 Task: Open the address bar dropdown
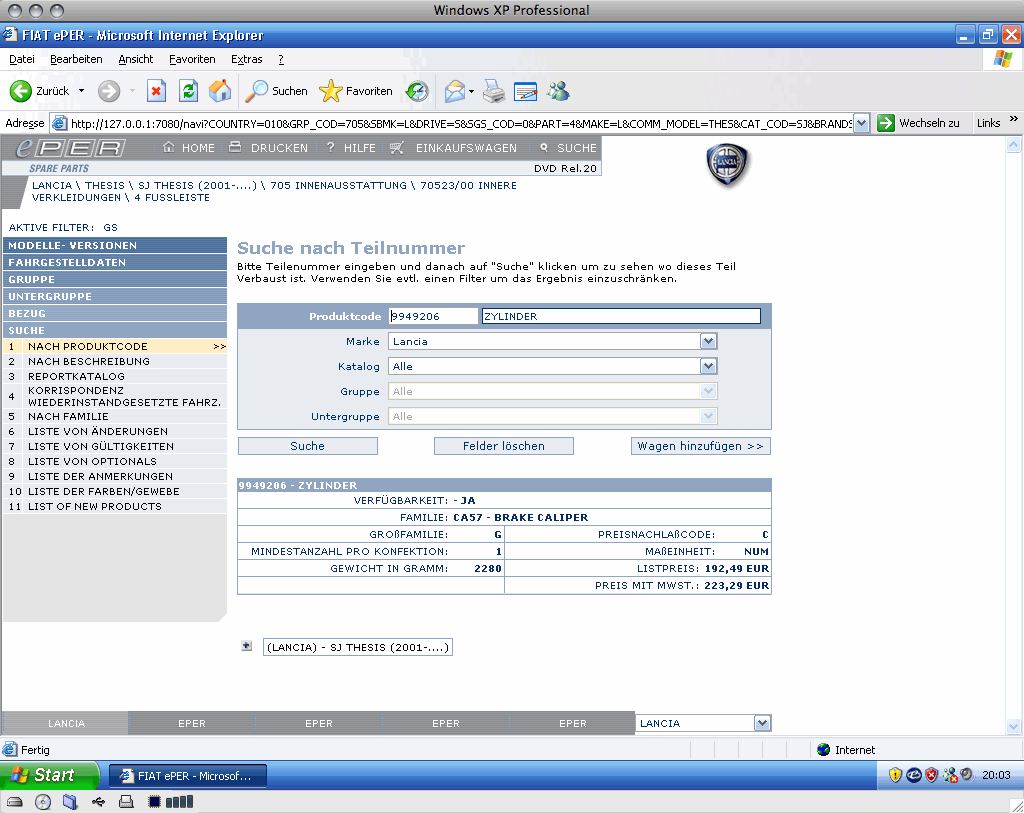861,123
